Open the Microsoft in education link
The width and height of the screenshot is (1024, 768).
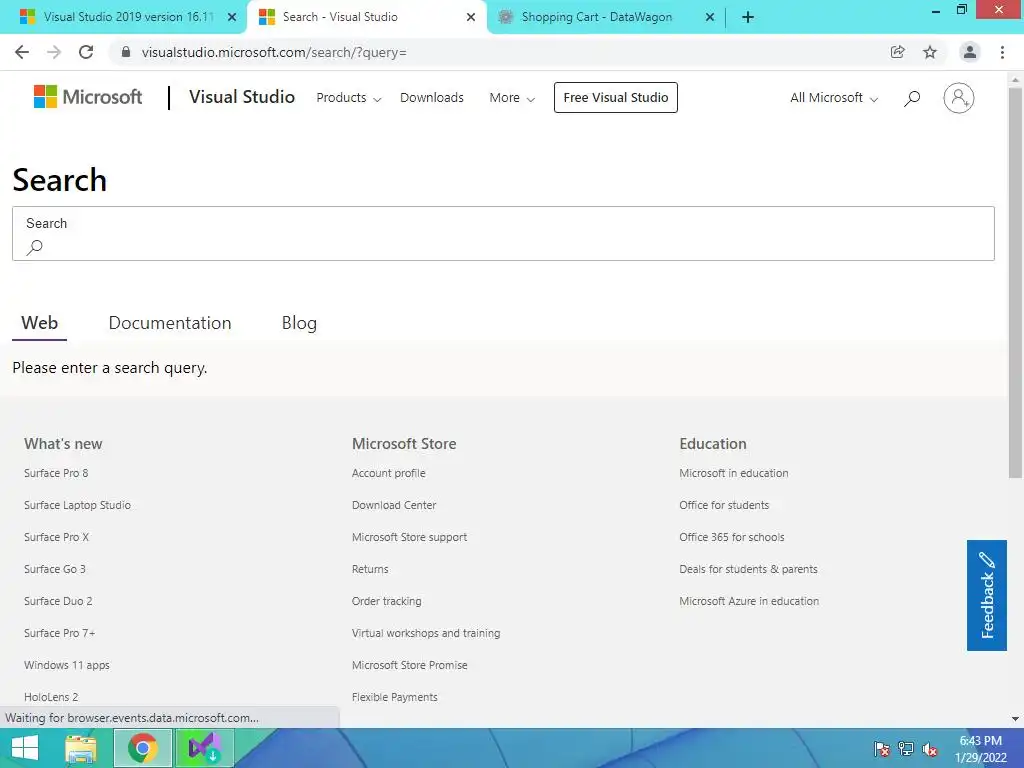(733, 473)
